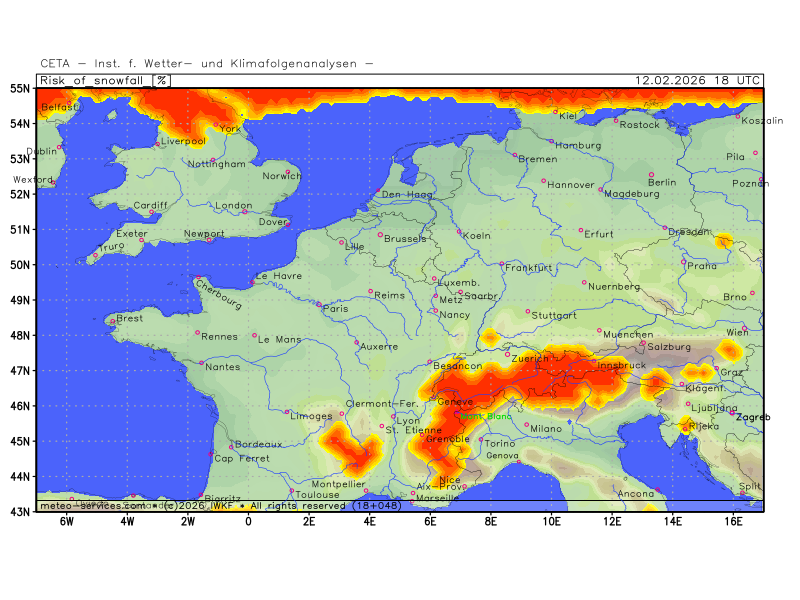Click the Zuerich label text
The height and width of the screenshot is (600, 800).
coord(530,358)
